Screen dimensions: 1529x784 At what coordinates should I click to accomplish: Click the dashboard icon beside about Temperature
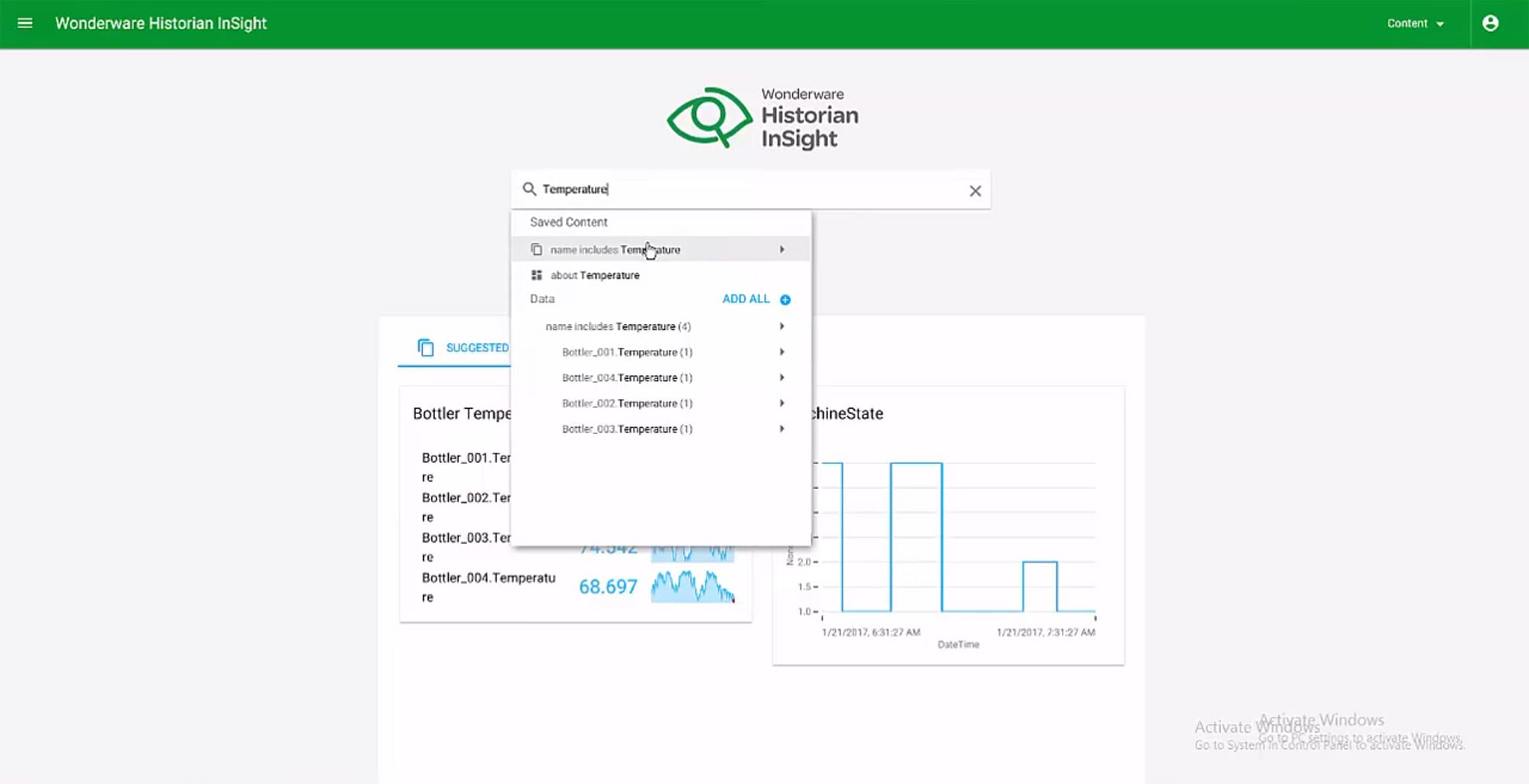(x=537, y=275)
